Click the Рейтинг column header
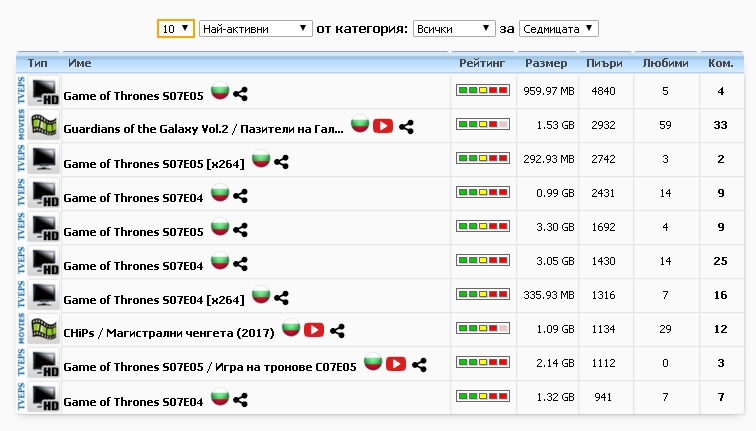 483,63
